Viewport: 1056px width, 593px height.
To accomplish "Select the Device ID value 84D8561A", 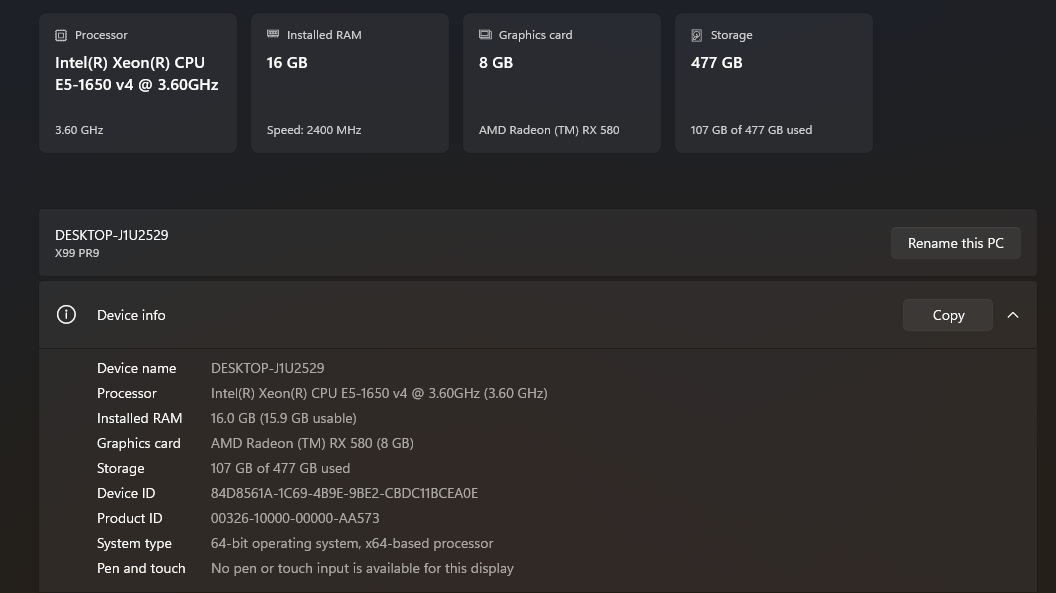I will (x=344, y=493).
